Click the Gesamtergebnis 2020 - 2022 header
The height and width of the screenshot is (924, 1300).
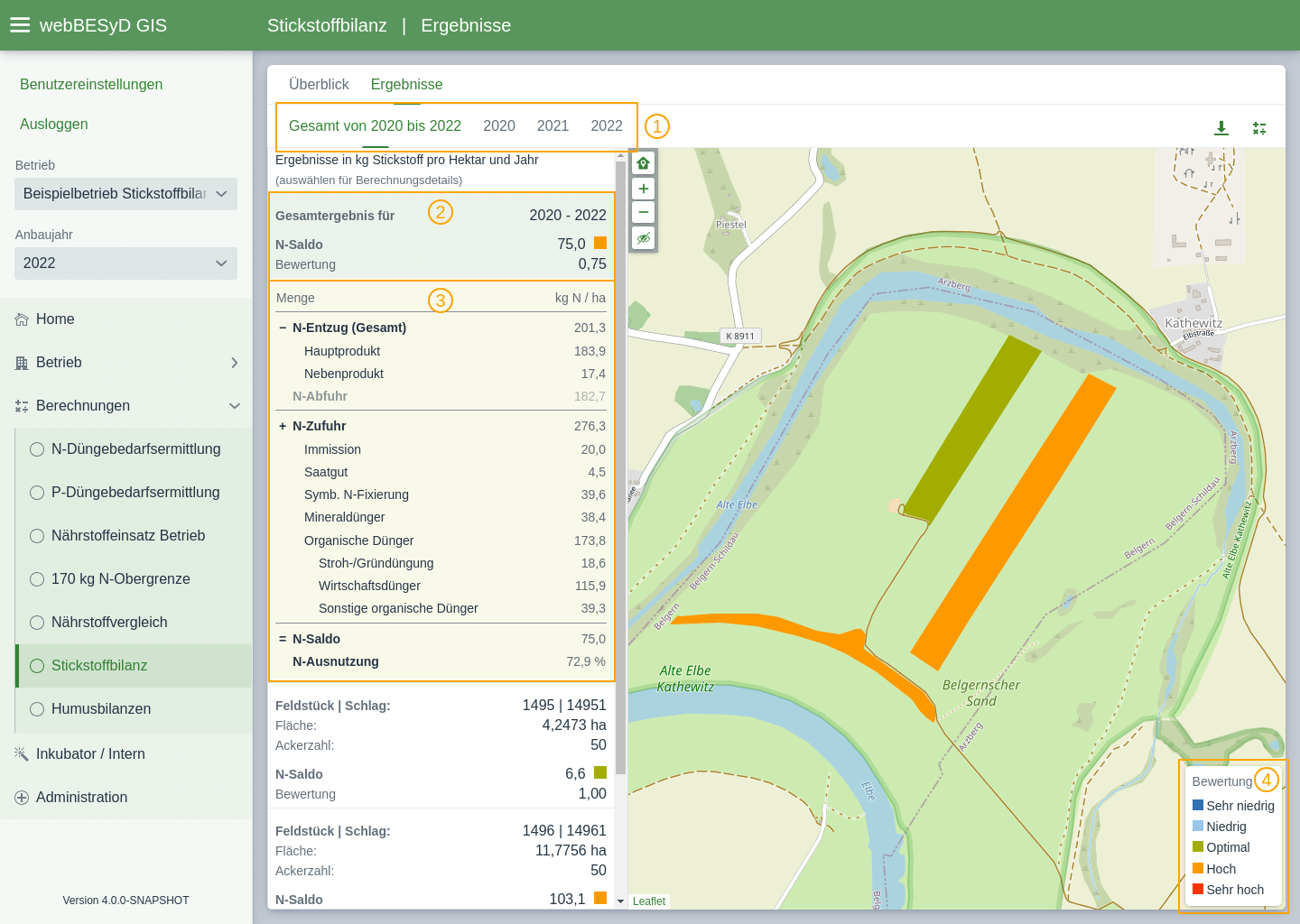point(441,216)
